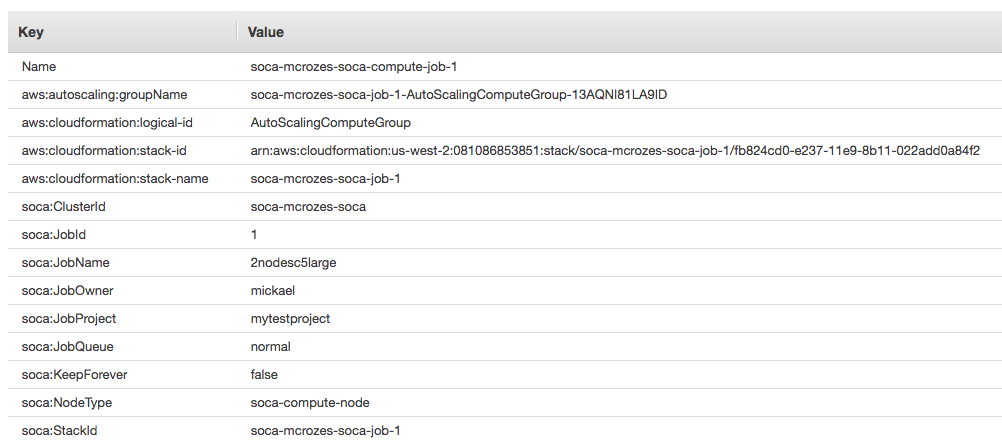Click the soca:ClusterId key cell

coord(61,207)
